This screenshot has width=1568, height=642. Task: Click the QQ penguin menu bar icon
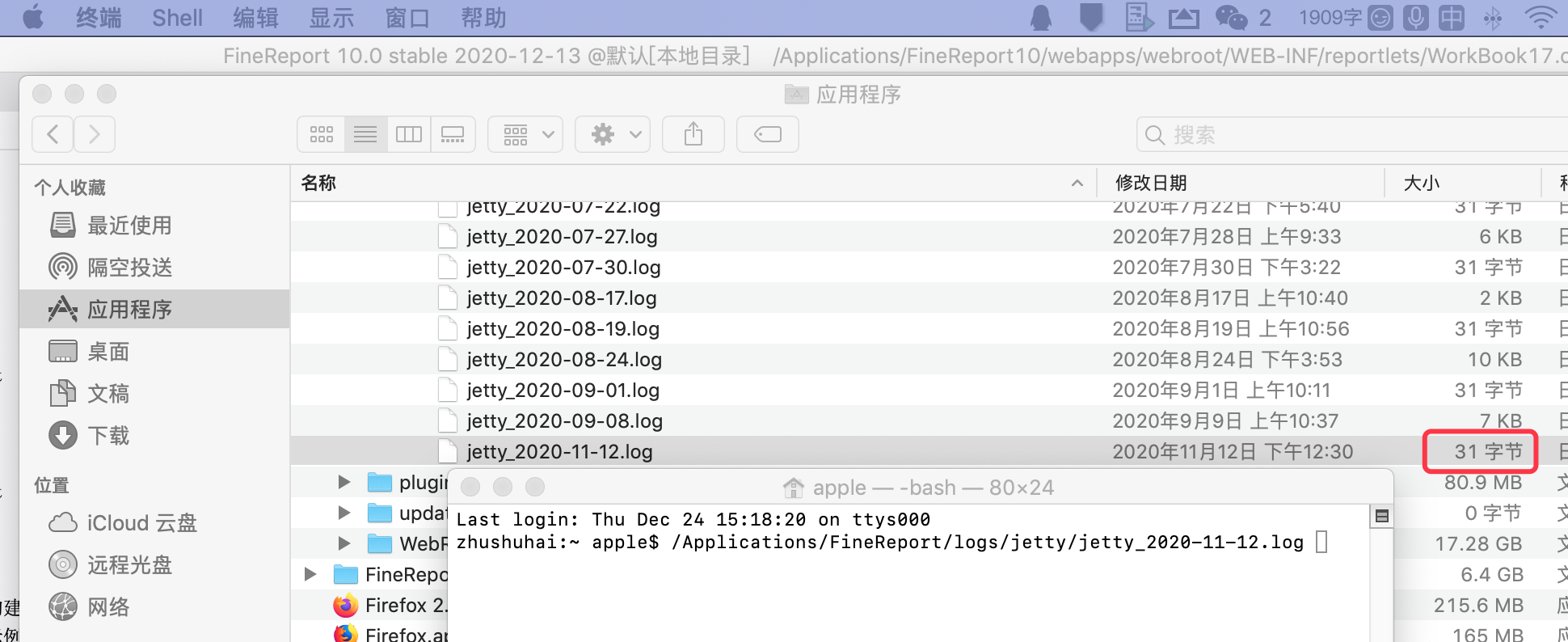1041,17
